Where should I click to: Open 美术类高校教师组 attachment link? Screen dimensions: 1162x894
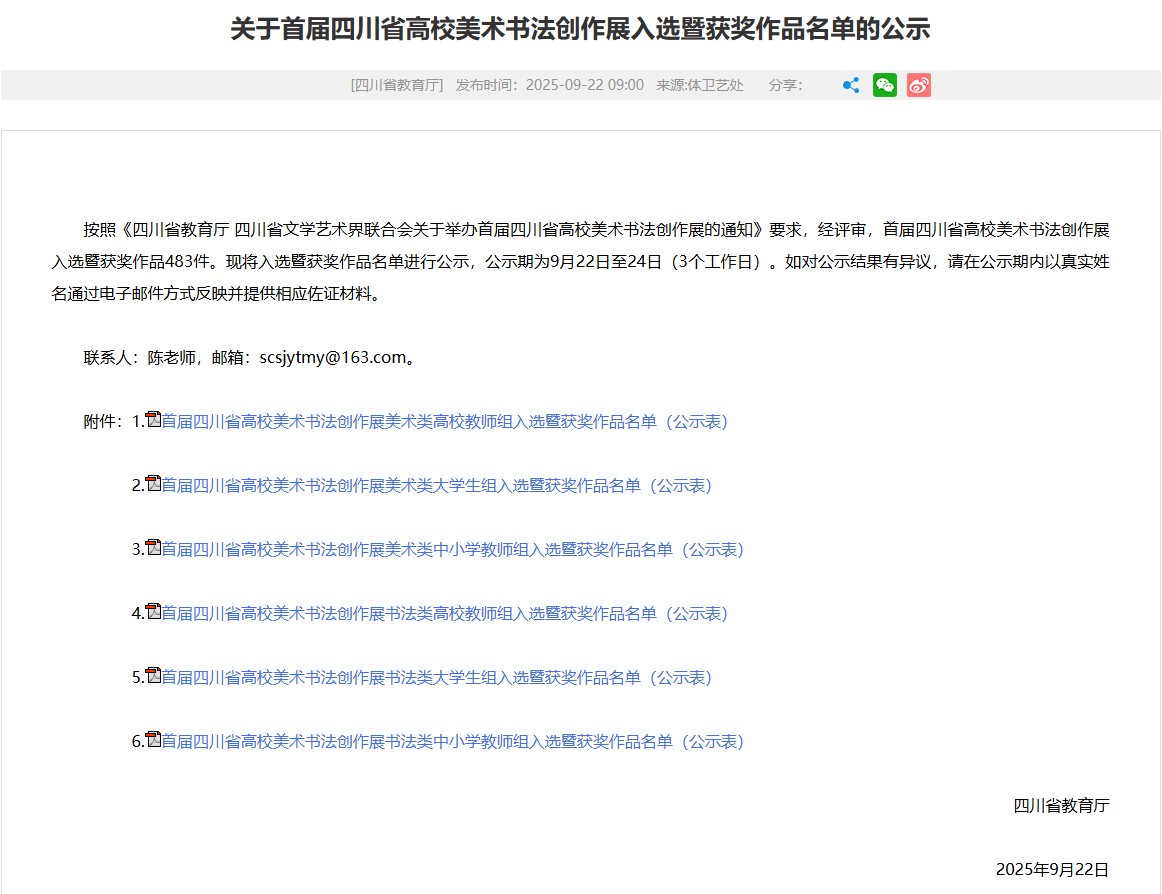tap(445, 422)
